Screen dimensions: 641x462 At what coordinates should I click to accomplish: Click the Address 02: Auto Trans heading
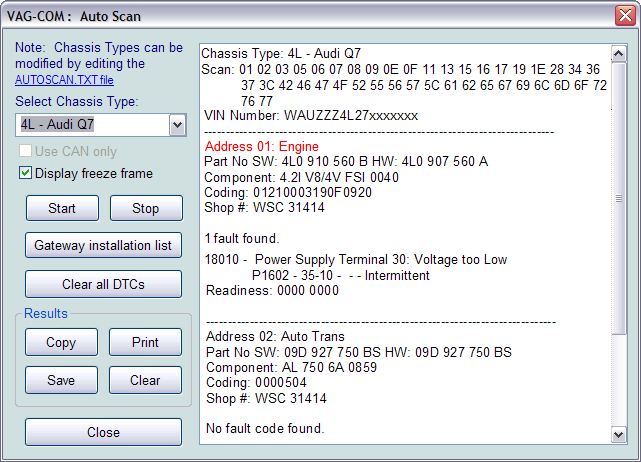(x=275, y=336)
